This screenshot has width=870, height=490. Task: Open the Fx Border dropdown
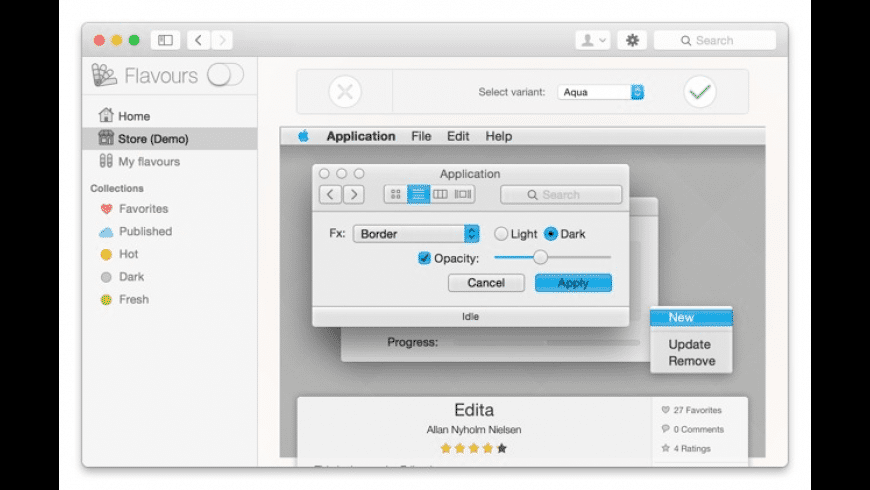coord(416,234)
